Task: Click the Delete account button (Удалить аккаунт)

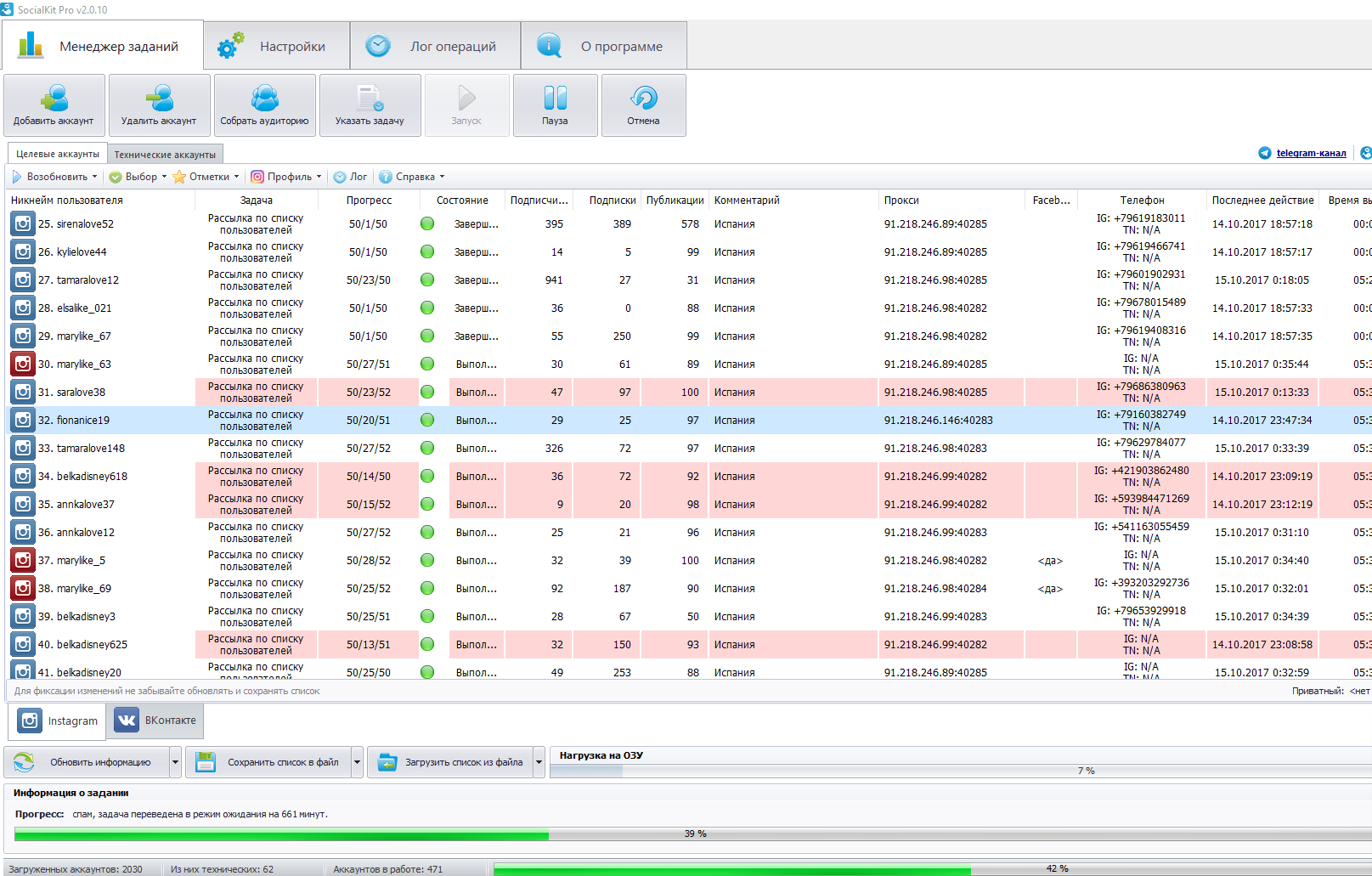Action: coord(160,105)
